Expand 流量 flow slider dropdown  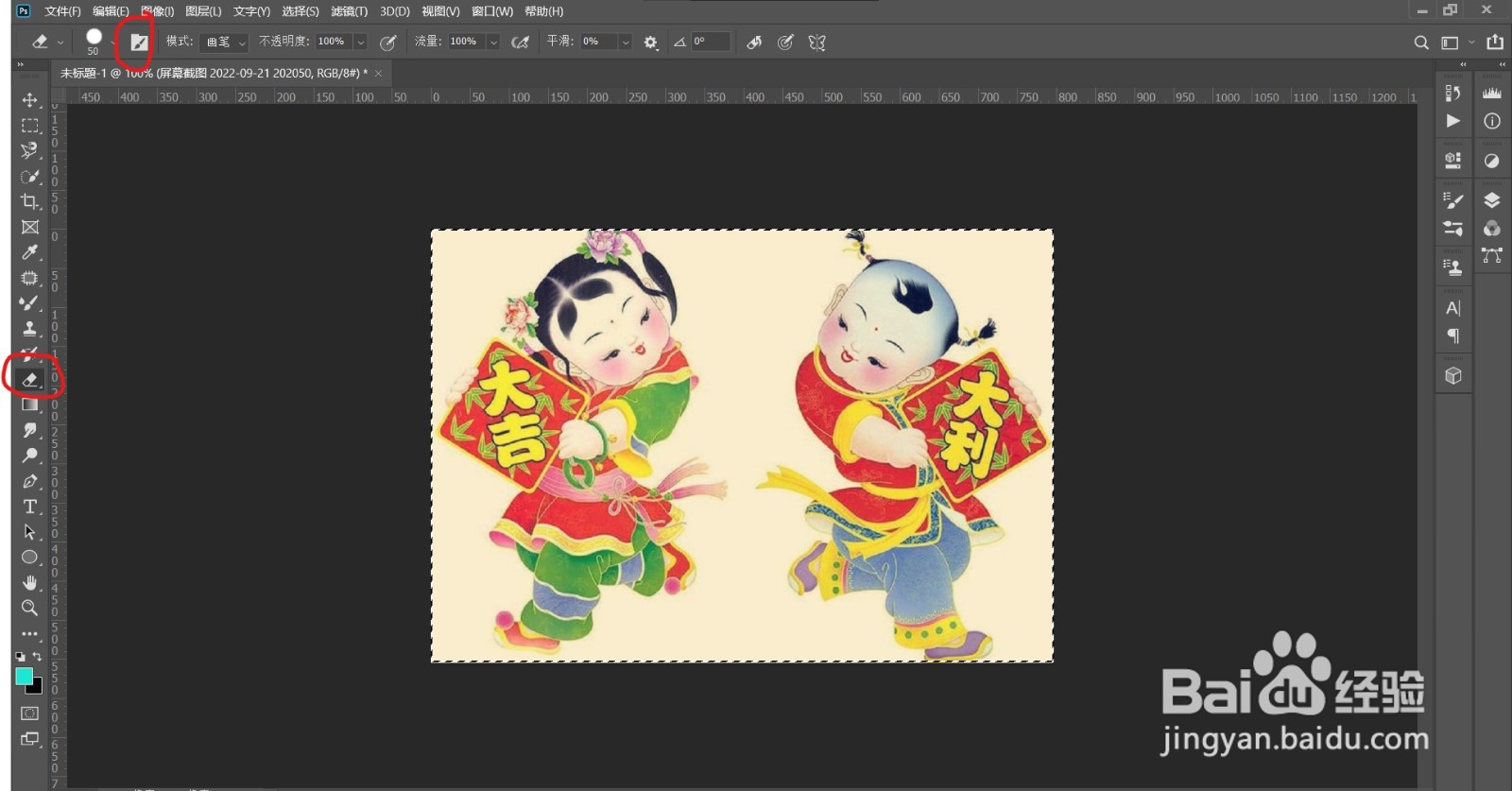(x=492, y=42)
